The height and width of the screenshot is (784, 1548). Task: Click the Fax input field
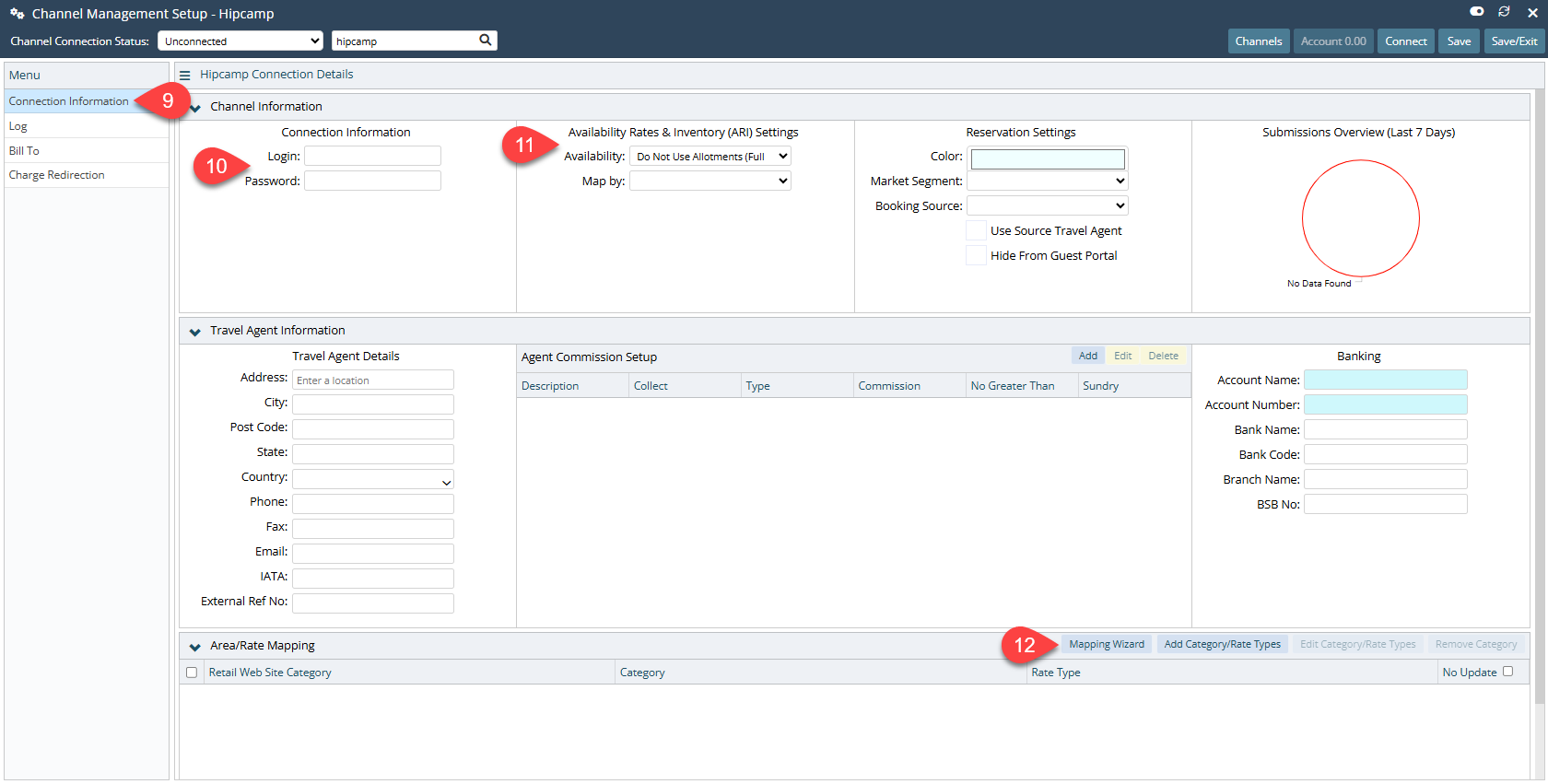(x=373, y=529)
